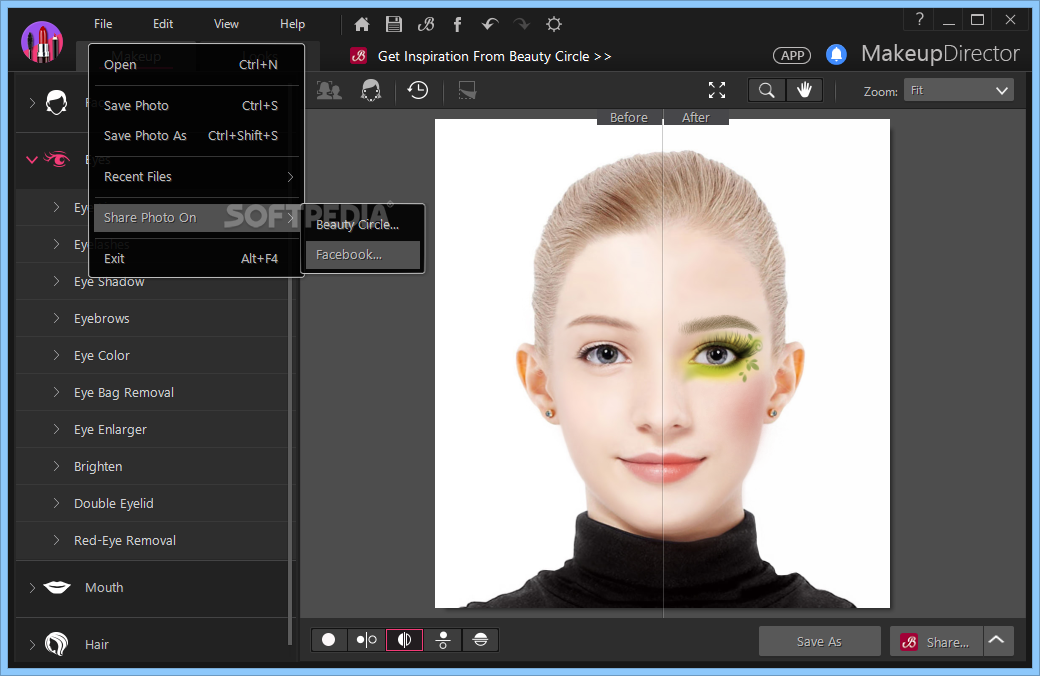Click Get Inspiration From Beauty Circle link
Screen dimensions: 1040x676
(x=494, y=56)
